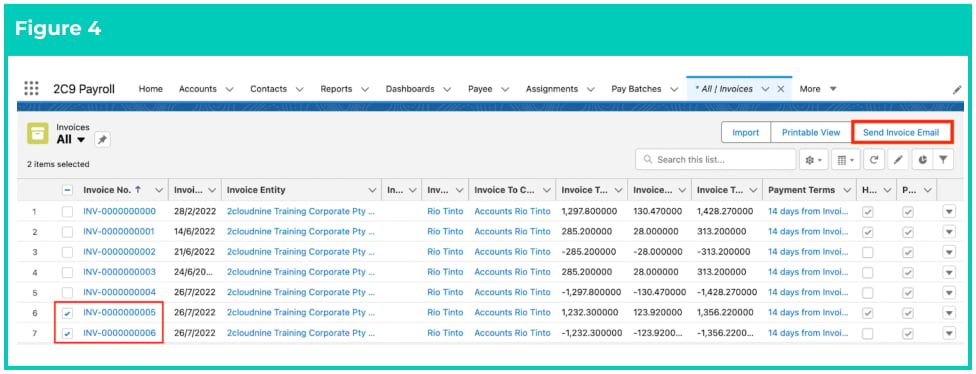Expand the Payee tab chevron

click(x=505, y=89)
